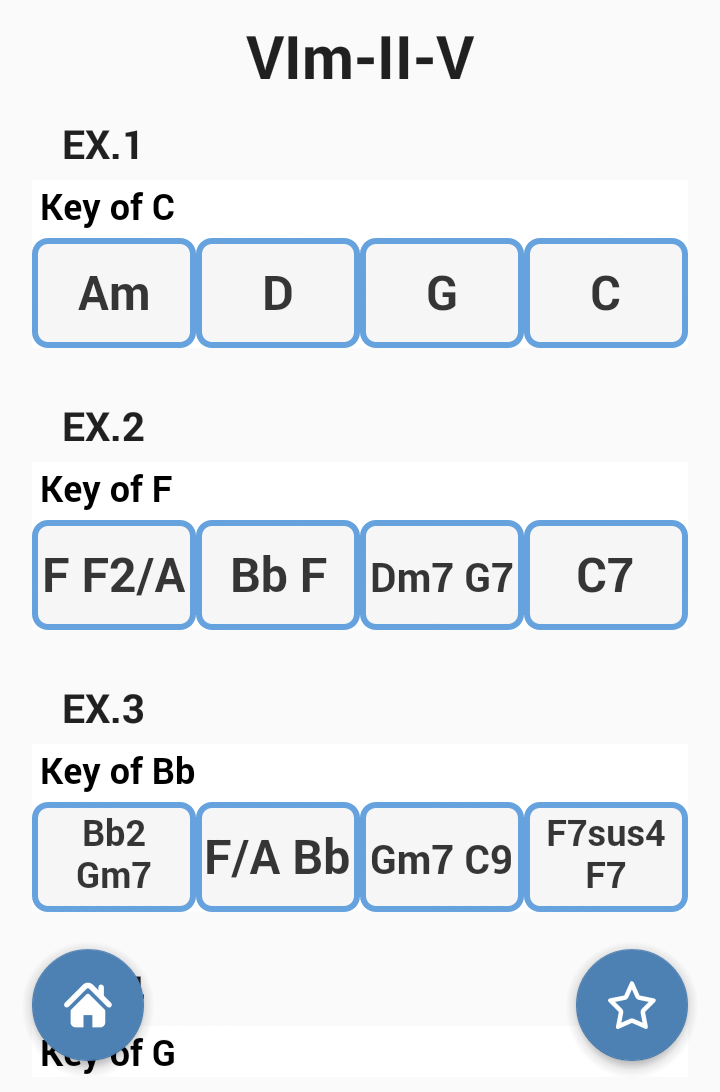The image size is (720, 1092).
Task: Click the Key of Bb label
Action: (117, 772)
